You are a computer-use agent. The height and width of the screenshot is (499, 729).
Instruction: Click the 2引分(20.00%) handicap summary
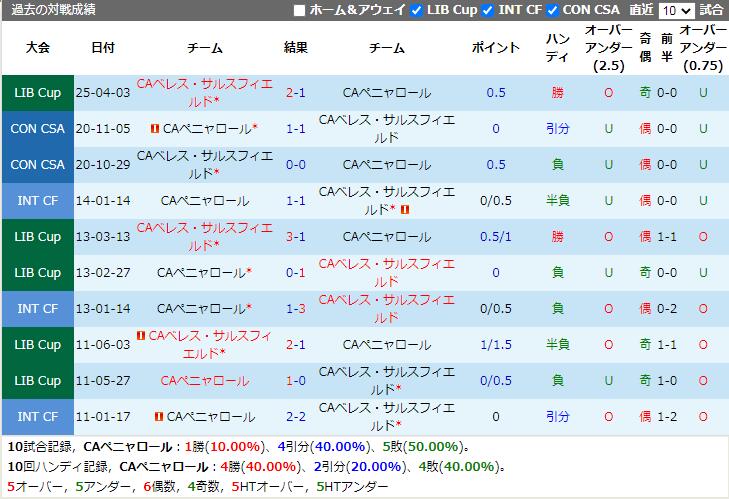click(358, 466)
